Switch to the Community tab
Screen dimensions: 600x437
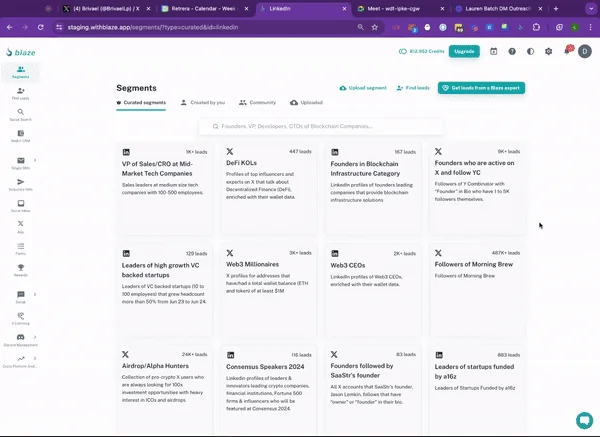pos(258,103)
